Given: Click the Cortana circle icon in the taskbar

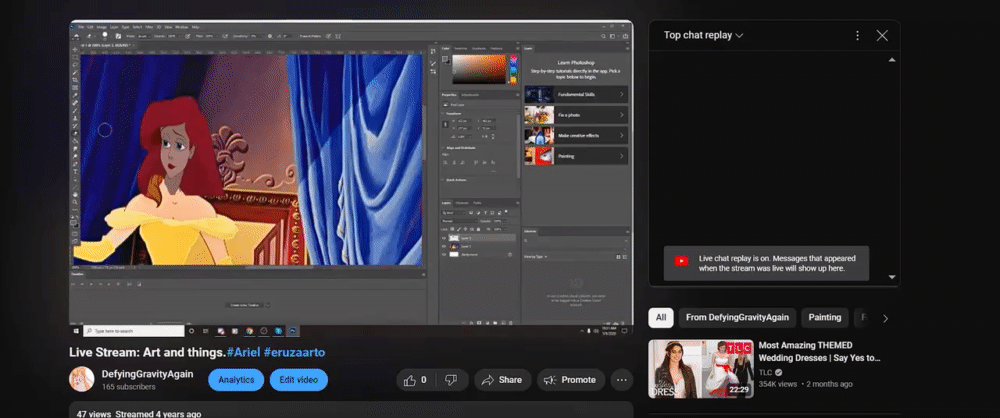Looking at the screenshot, I should click(x=191, y=331).
